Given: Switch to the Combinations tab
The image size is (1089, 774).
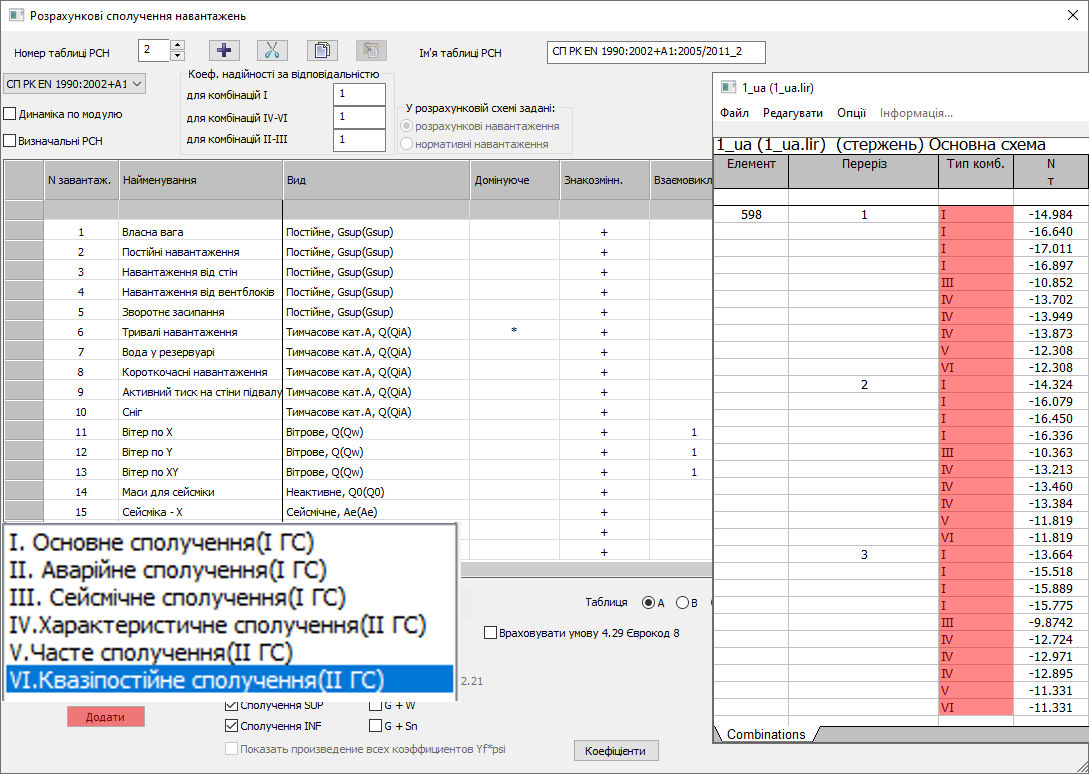Looking at the screenshot, I should click(766, 734).
